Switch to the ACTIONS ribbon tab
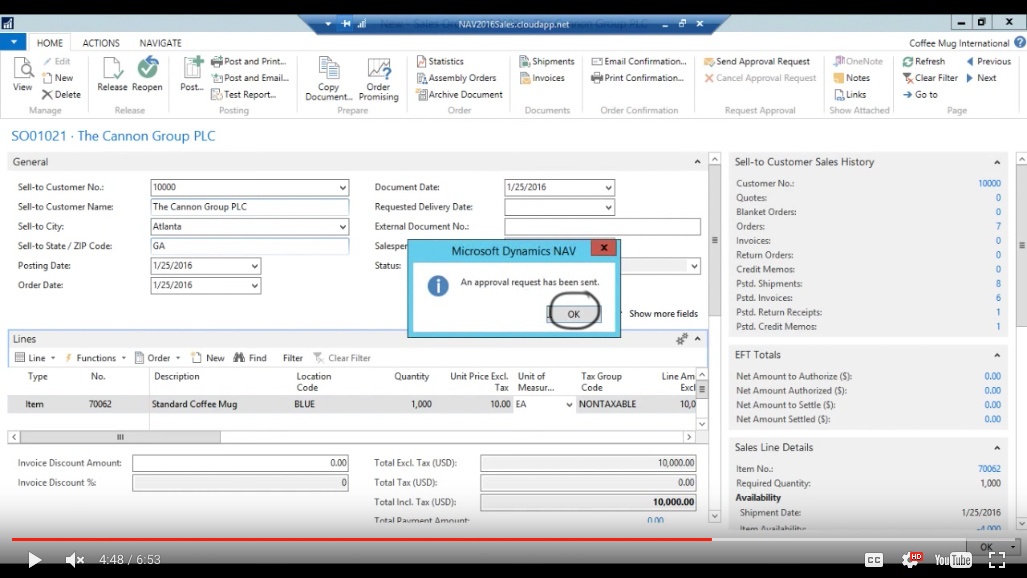This screenshot has height=578, width=1027. coord(101,43)
